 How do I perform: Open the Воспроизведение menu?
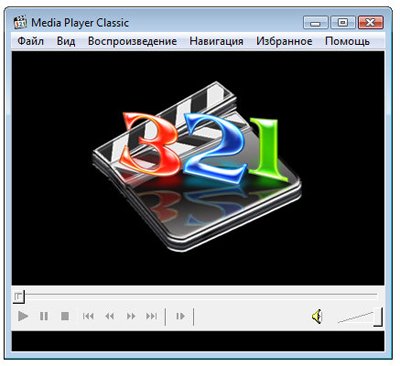point(132,41)
